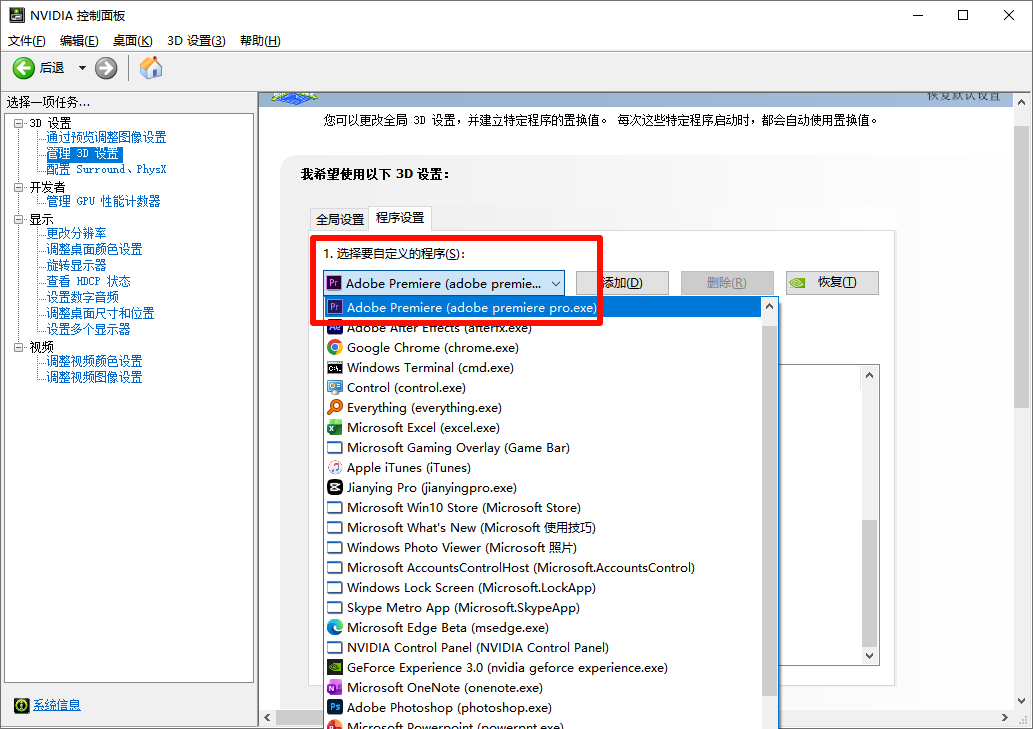Select the Everything search icon
Viewport: 1033px width, 729px height.
335,407
